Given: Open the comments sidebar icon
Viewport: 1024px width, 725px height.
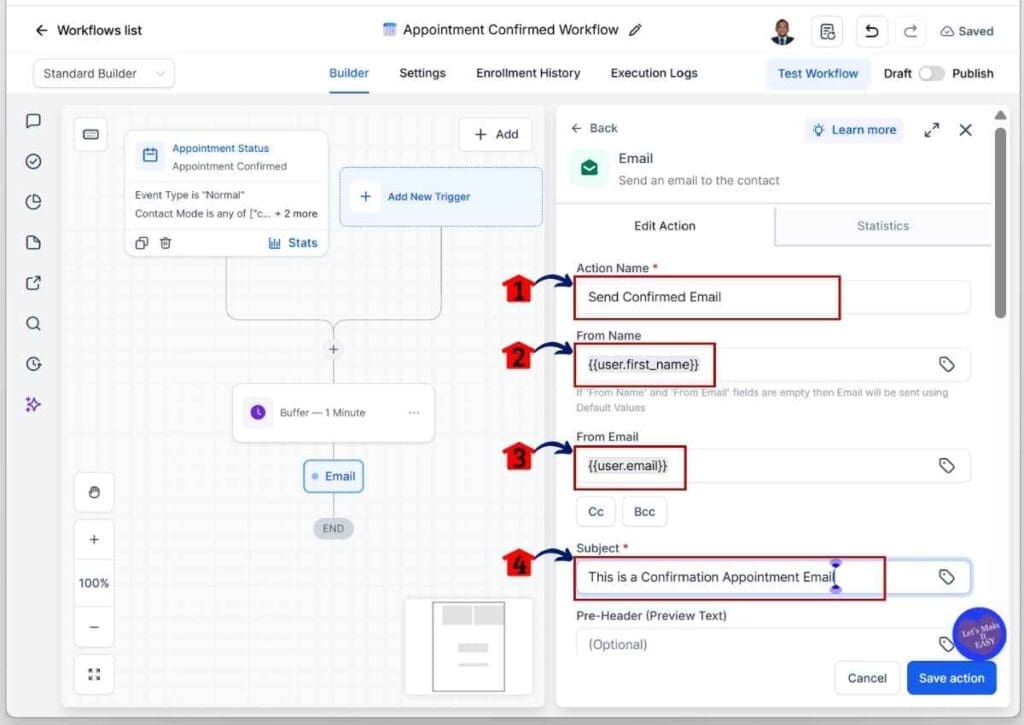Looking at the screenshot, I should tap(33, 121).
